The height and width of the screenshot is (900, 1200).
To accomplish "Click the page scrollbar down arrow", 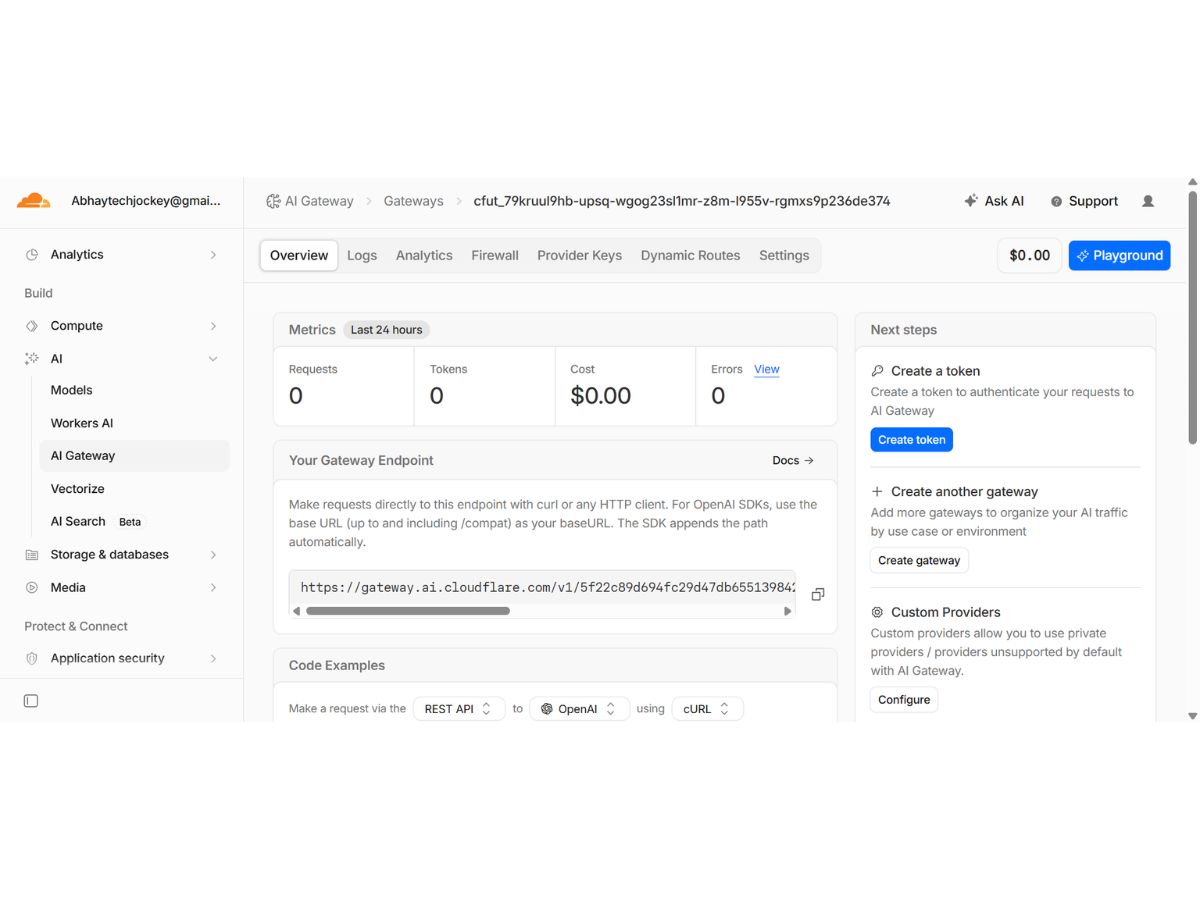I will (x=1192, y=716).
